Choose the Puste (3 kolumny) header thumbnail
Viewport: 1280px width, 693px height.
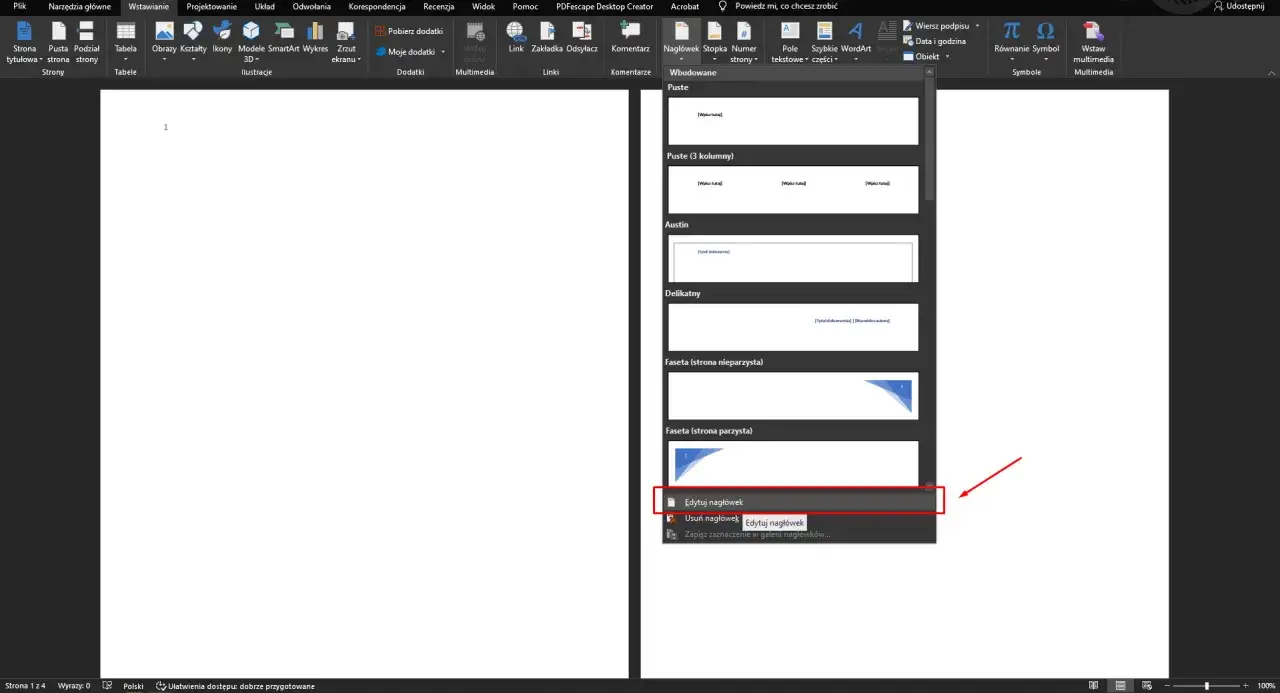tap(792, 189)
